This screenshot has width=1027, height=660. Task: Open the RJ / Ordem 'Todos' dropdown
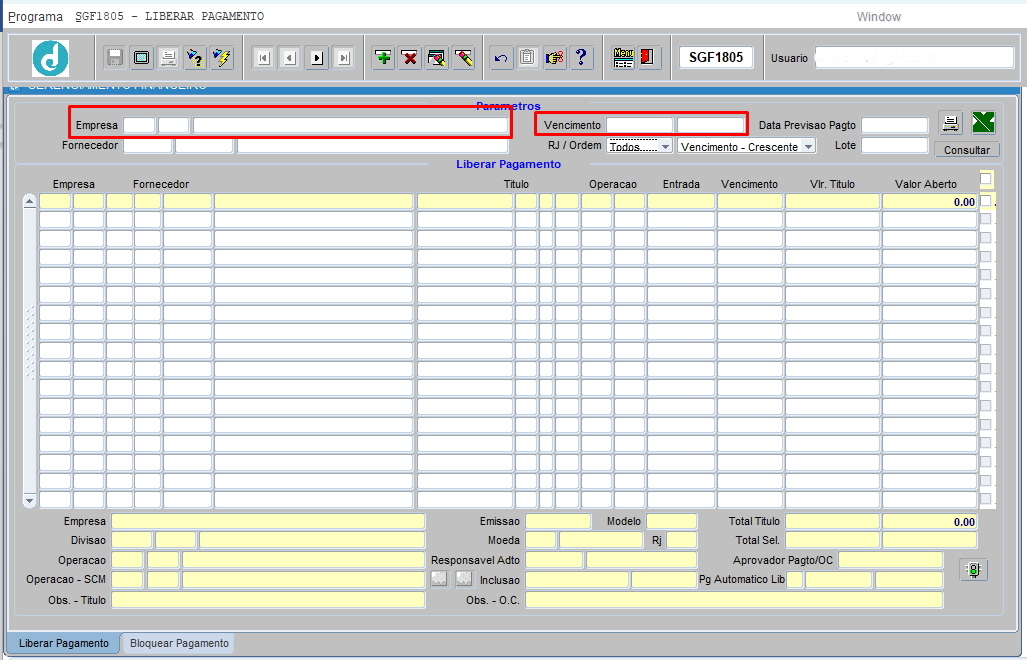(639, 147)
